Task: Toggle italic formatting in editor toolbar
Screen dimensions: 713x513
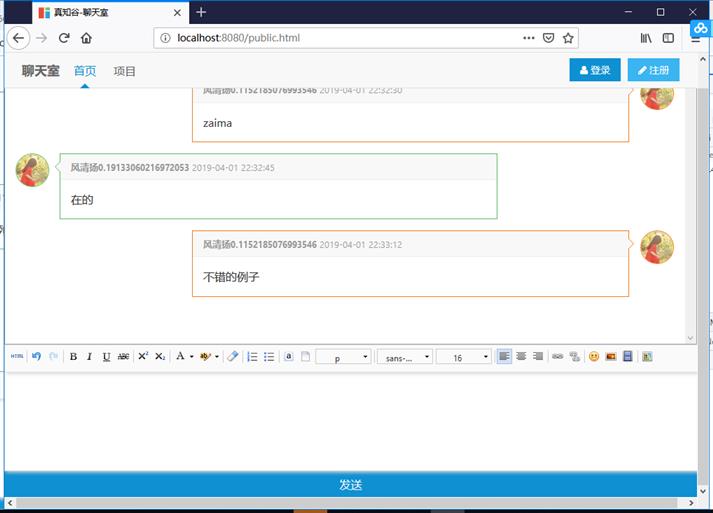Action: click(89, 356)
